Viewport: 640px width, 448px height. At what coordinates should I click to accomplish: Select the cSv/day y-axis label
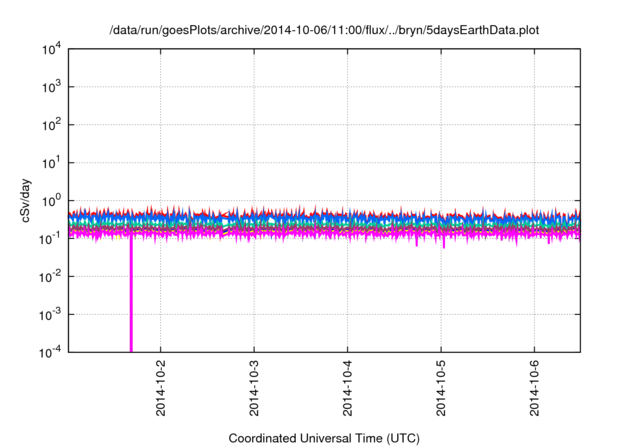(x=25, y=200)
